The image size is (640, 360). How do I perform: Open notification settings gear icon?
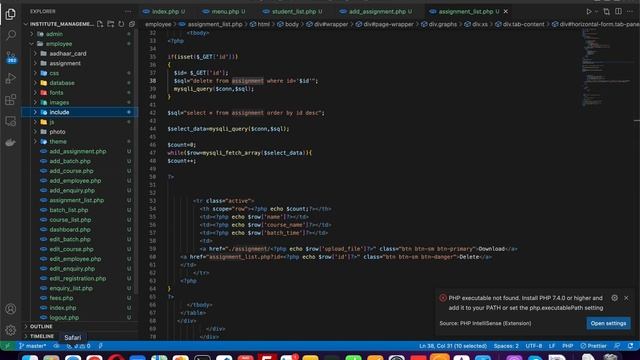[614, 298]
